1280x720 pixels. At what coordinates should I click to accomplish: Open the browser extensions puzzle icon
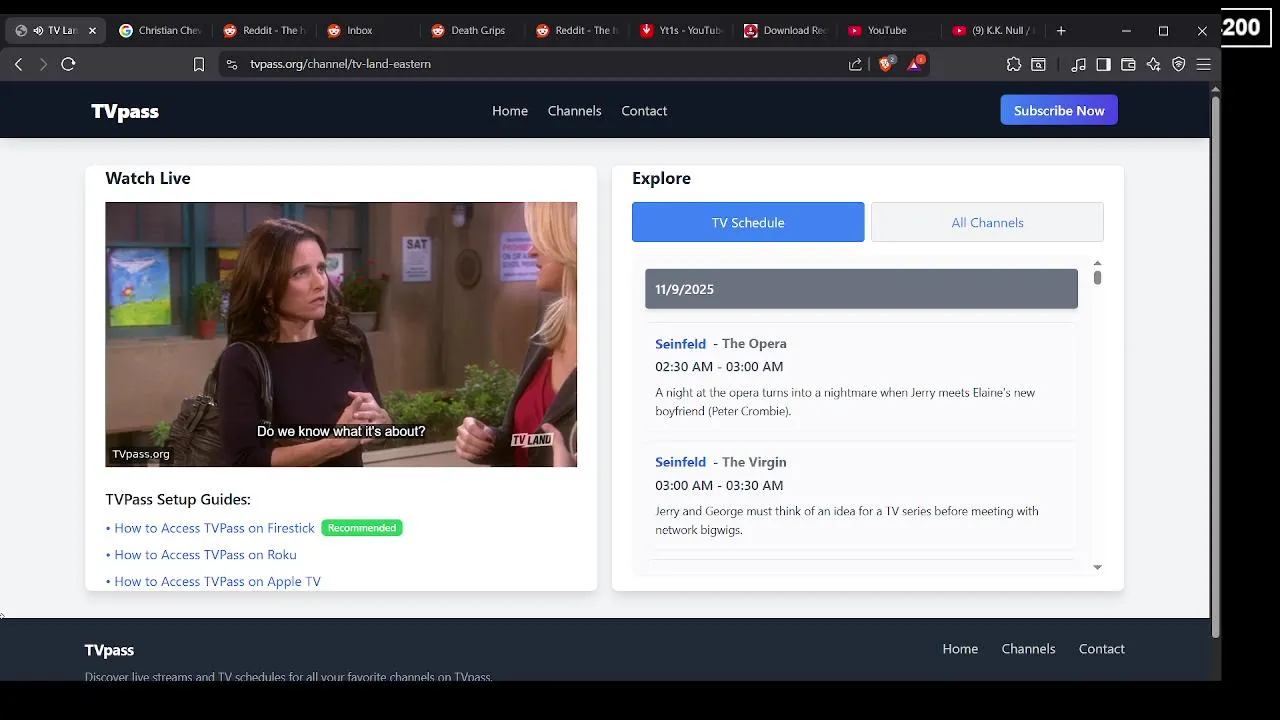1014,64
